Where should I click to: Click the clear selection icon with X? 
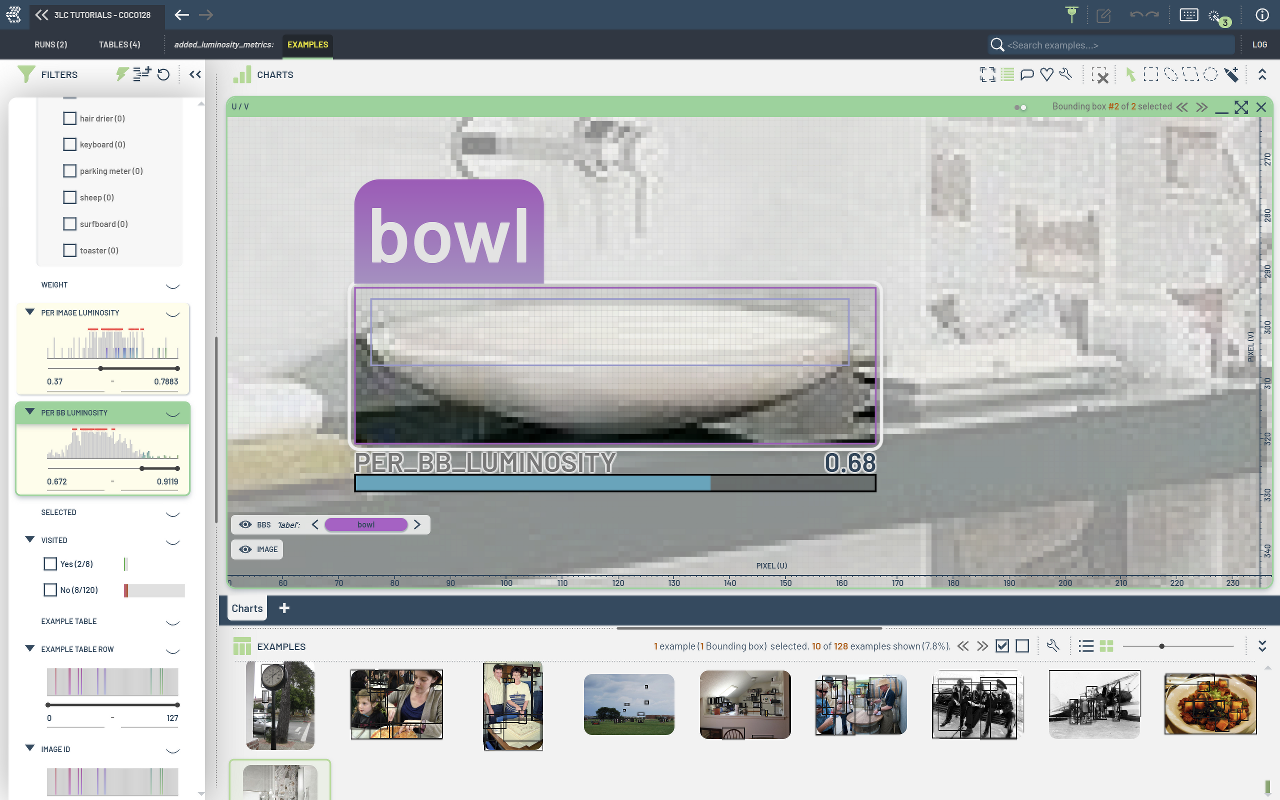pos(1099,75)
